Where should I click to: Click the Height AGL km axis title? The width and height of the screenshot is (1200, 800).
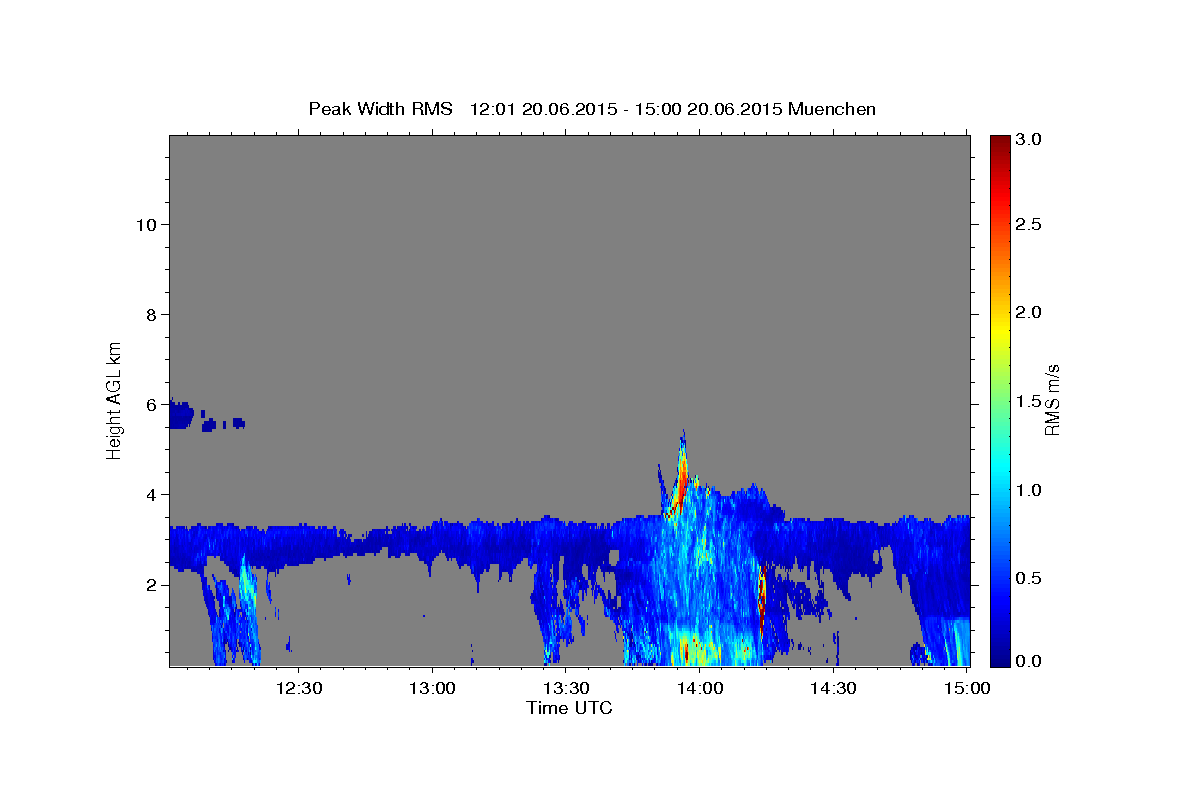(115, 399)
